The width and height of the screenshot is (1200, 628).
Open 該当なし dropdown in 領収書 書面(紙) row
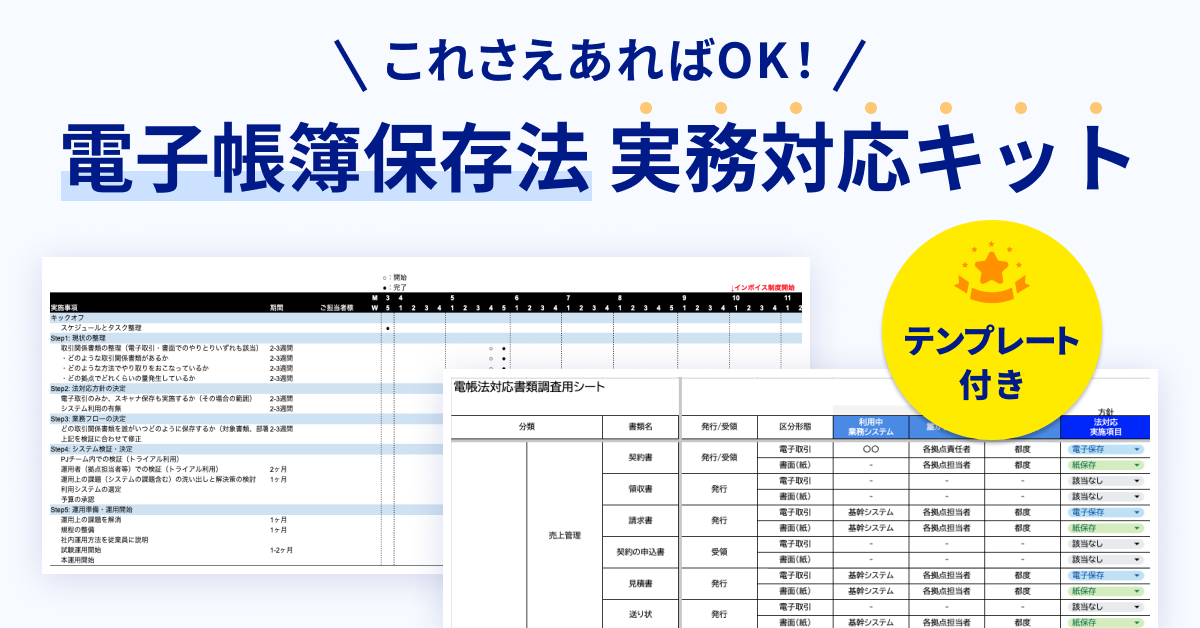[x=1104, y=496]
